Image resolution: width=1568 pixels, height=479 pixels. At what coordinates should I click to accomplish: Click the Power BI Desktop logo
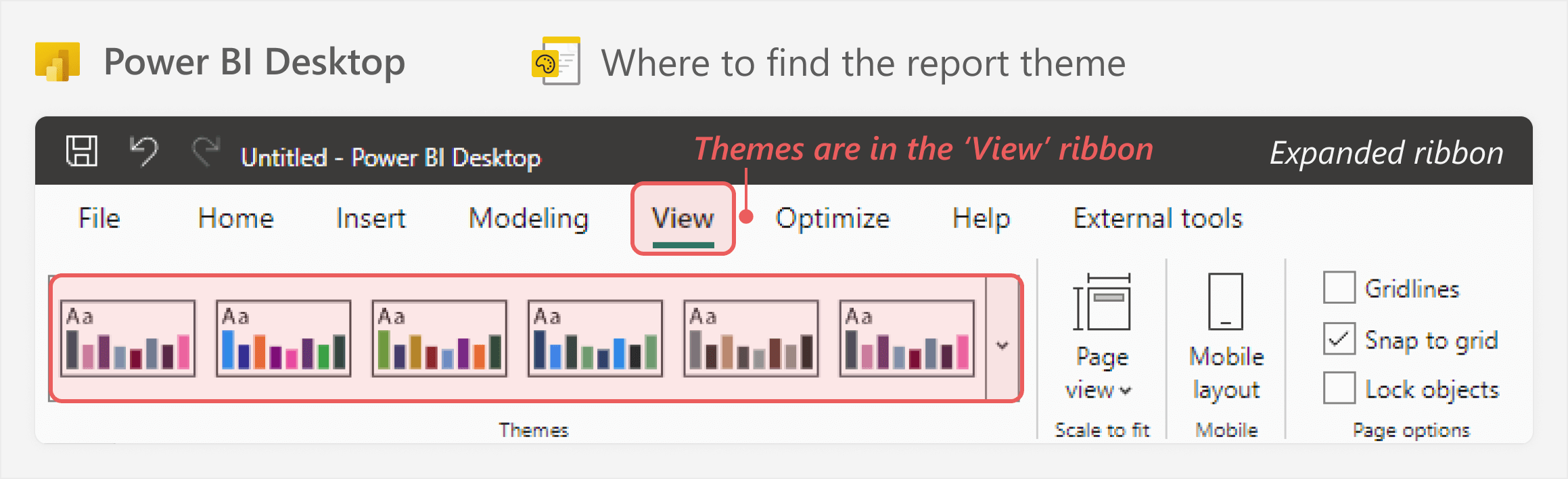(57, 62)
